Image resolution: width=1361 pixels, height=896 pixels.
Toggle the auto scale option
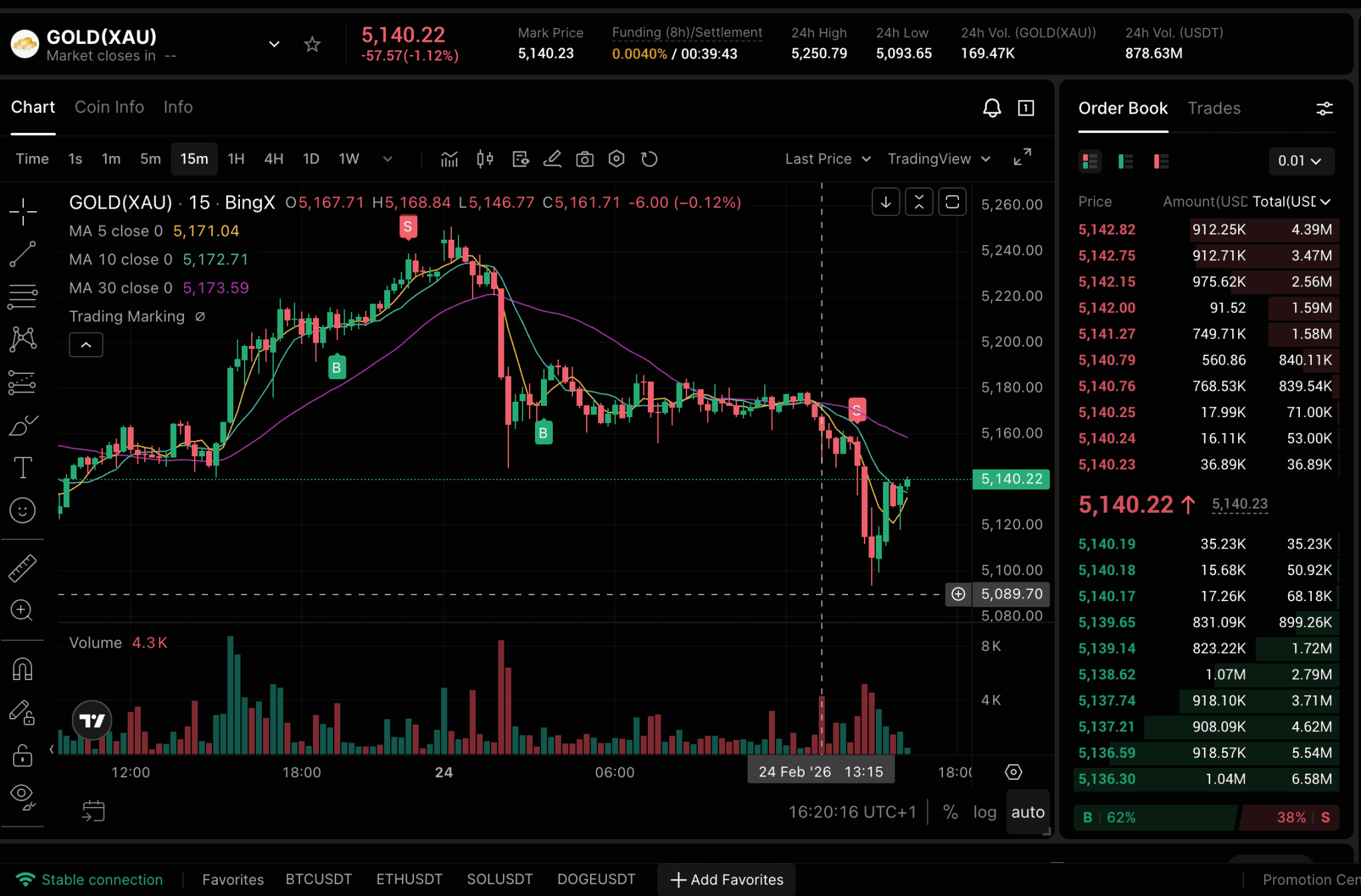pyautogui.click(x=1027, y=812)
